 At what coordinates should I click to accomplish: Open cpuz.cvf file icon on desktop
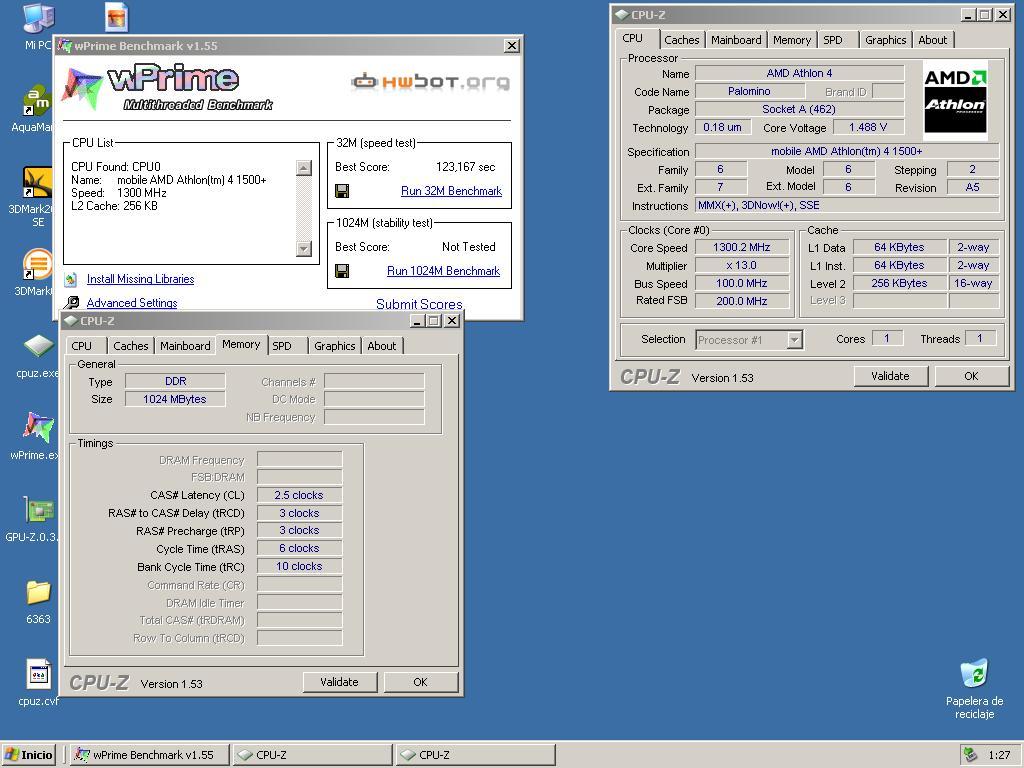pos(38,674)
